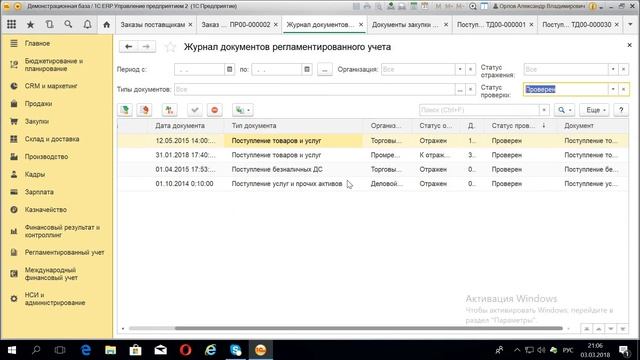
Task: Click the back arrow button
Action: tap(129, 47)
